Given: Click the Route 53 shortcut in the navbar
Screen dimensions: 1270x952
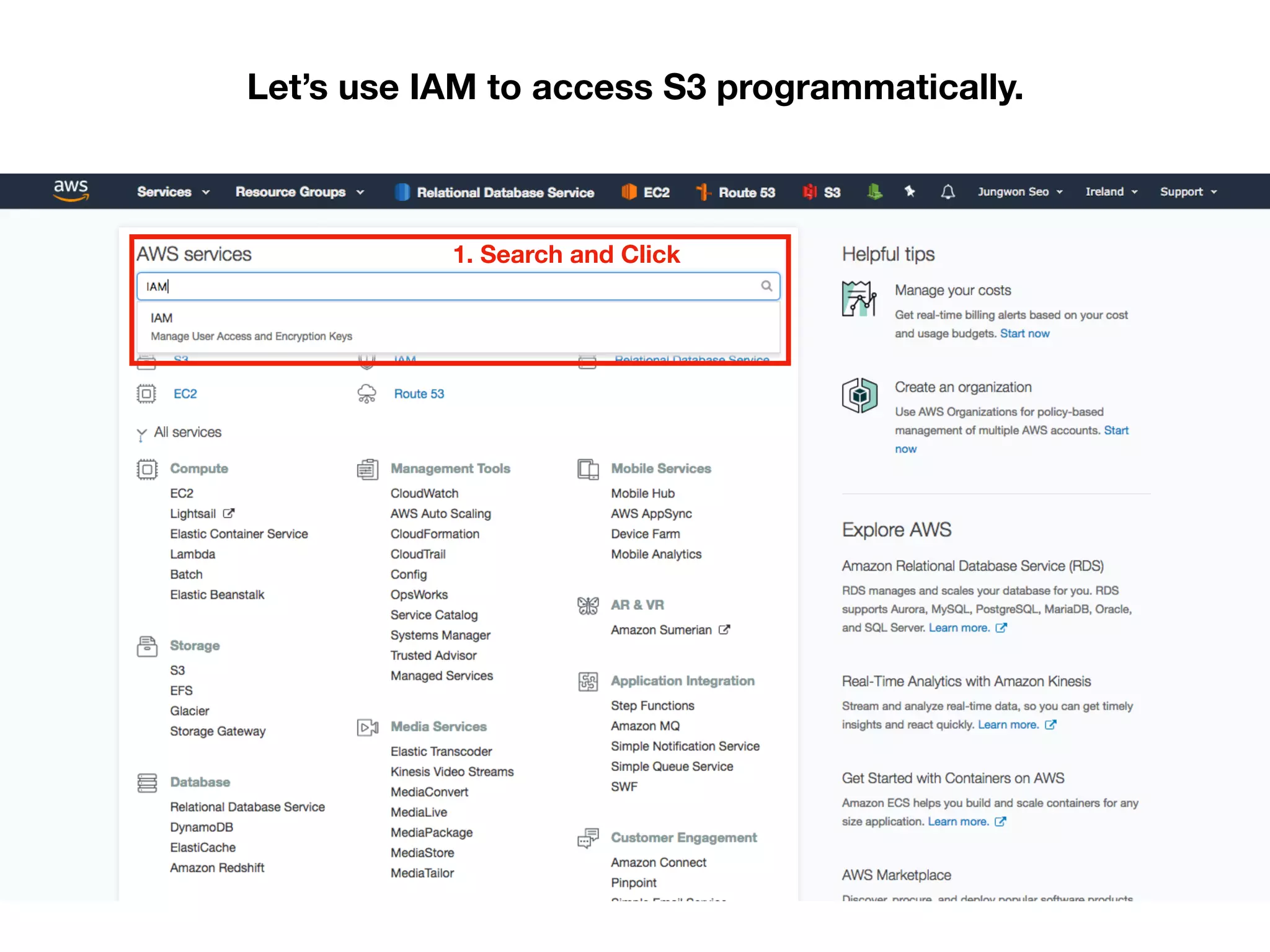Looking at the screenshot, I should (735, 192).
